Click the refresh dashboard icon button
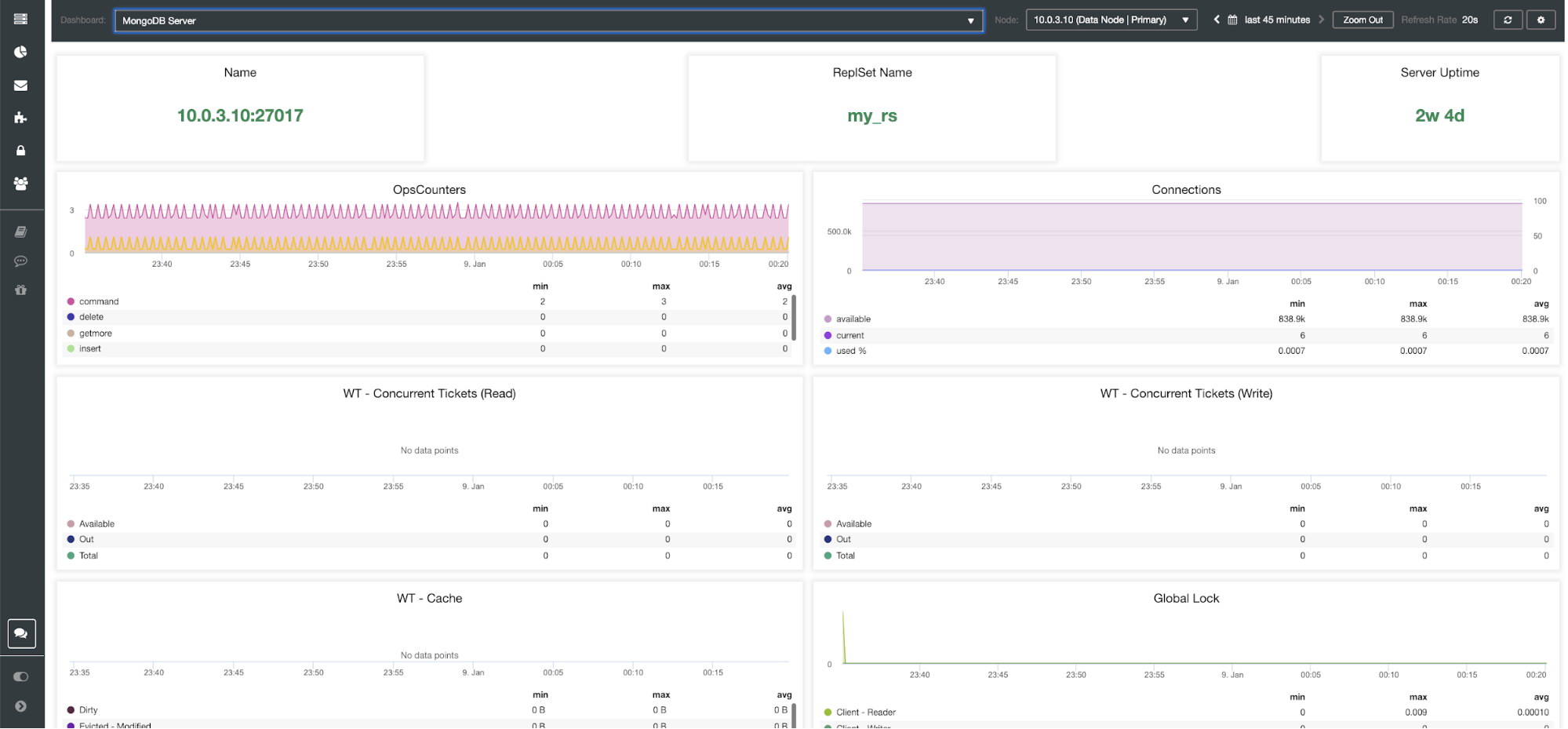Viewport: 1568px width, 729px height. pyautogui.click(x=1508, y=20)
